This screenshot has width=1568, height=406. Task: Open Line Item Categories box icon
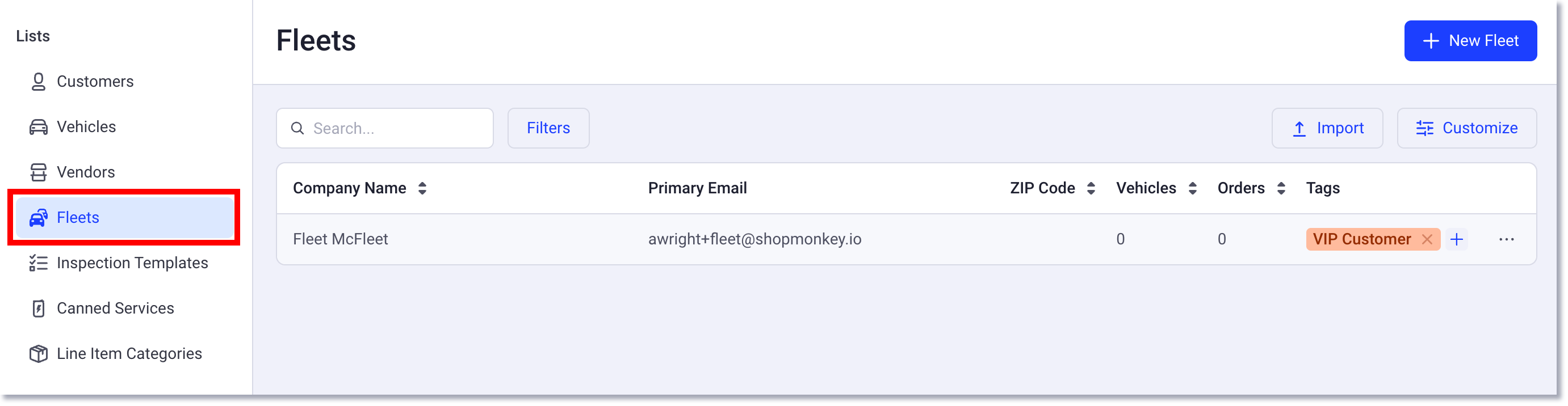[x=39, y=353]
